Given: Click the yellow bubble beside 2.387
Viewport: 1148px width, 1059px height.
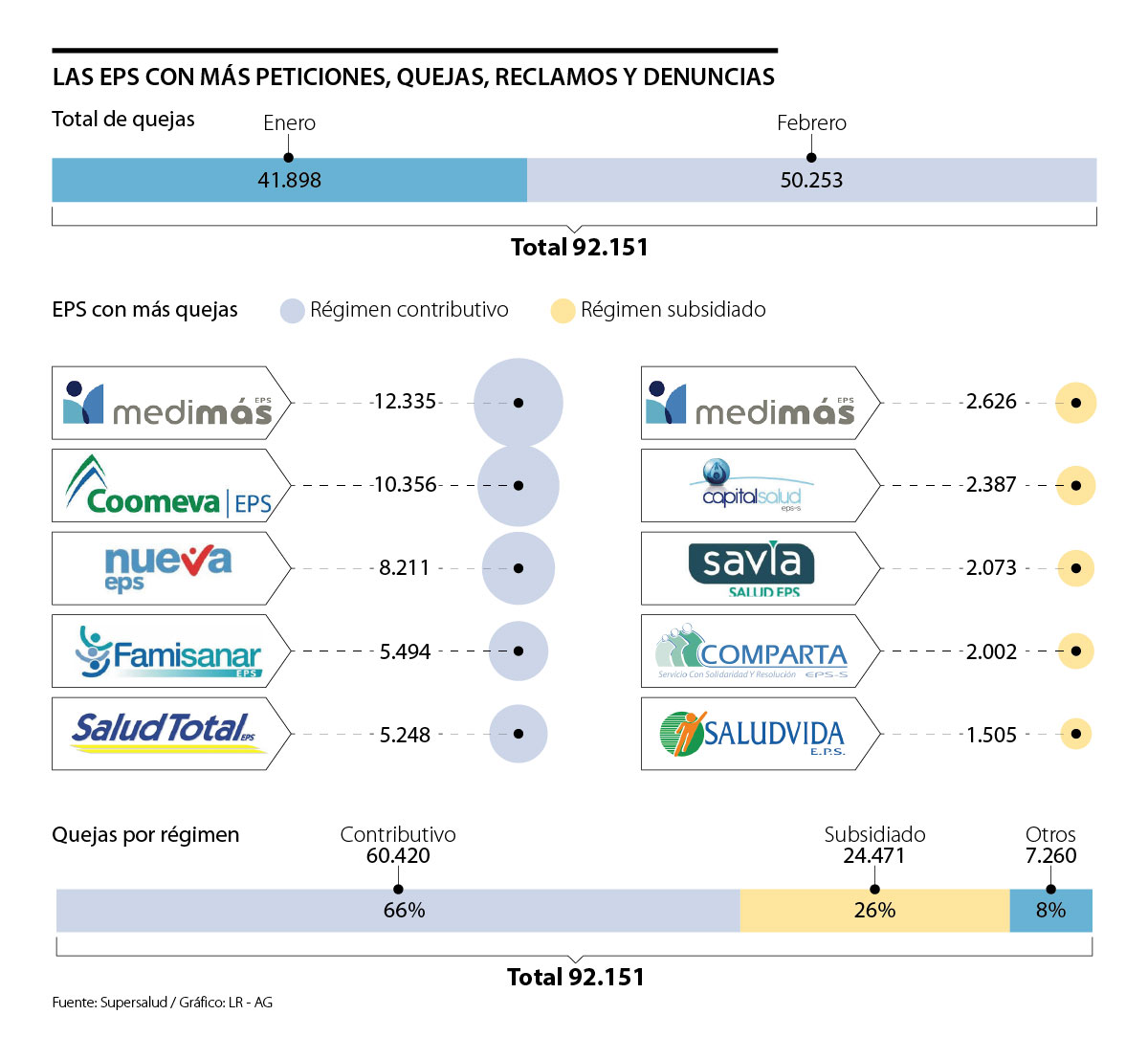Looking at the screenshot, I should tap(1076, 486).
